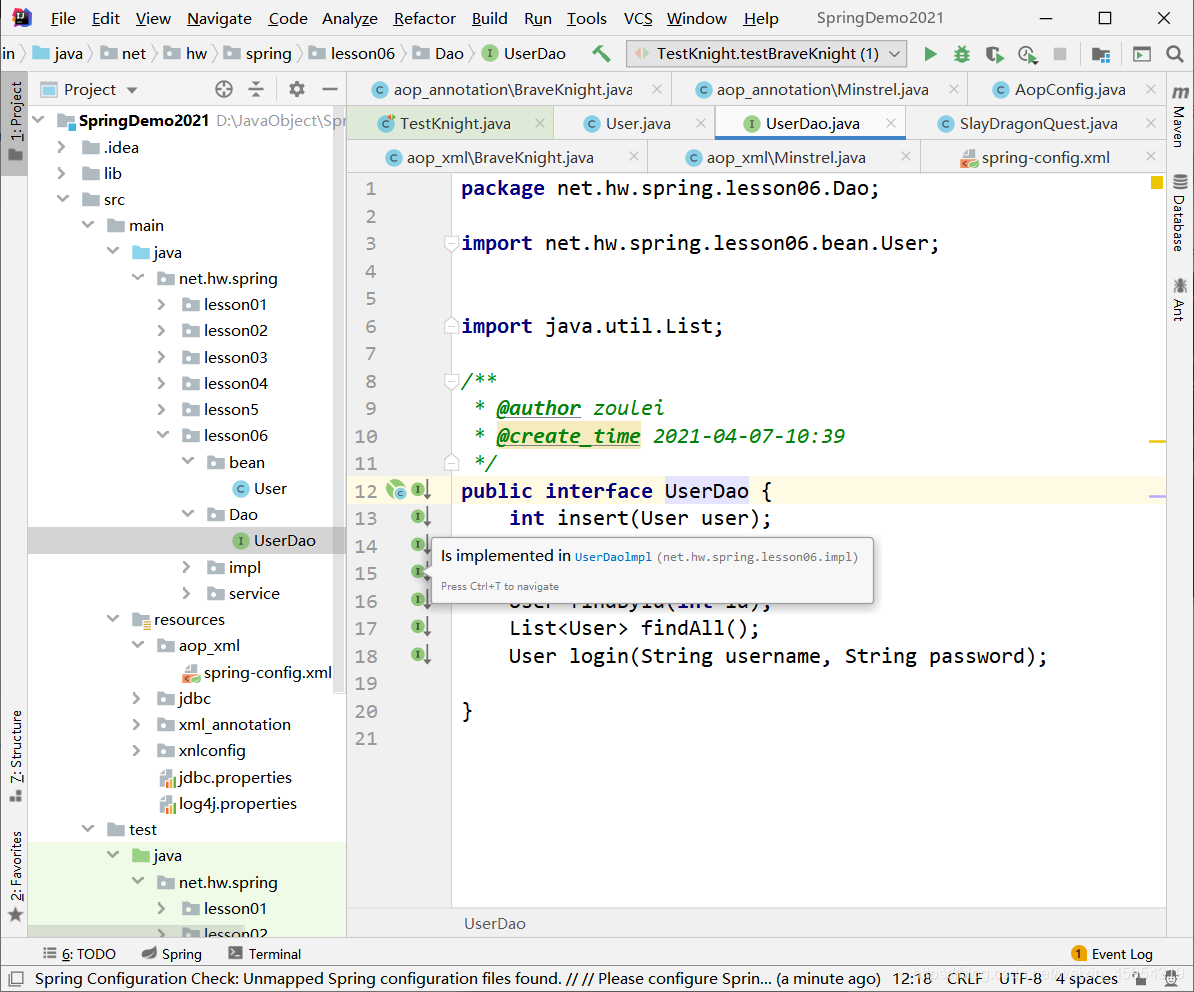Open the Database tool window
This screenshot has width=1194, height=992.
[1180, 212]
